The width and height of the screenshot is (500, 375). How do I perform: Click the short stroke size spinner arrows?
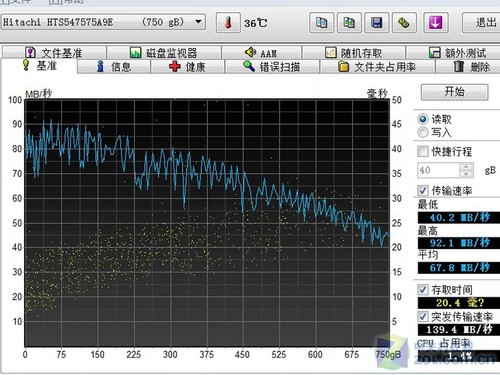click(x=466, y=170)
